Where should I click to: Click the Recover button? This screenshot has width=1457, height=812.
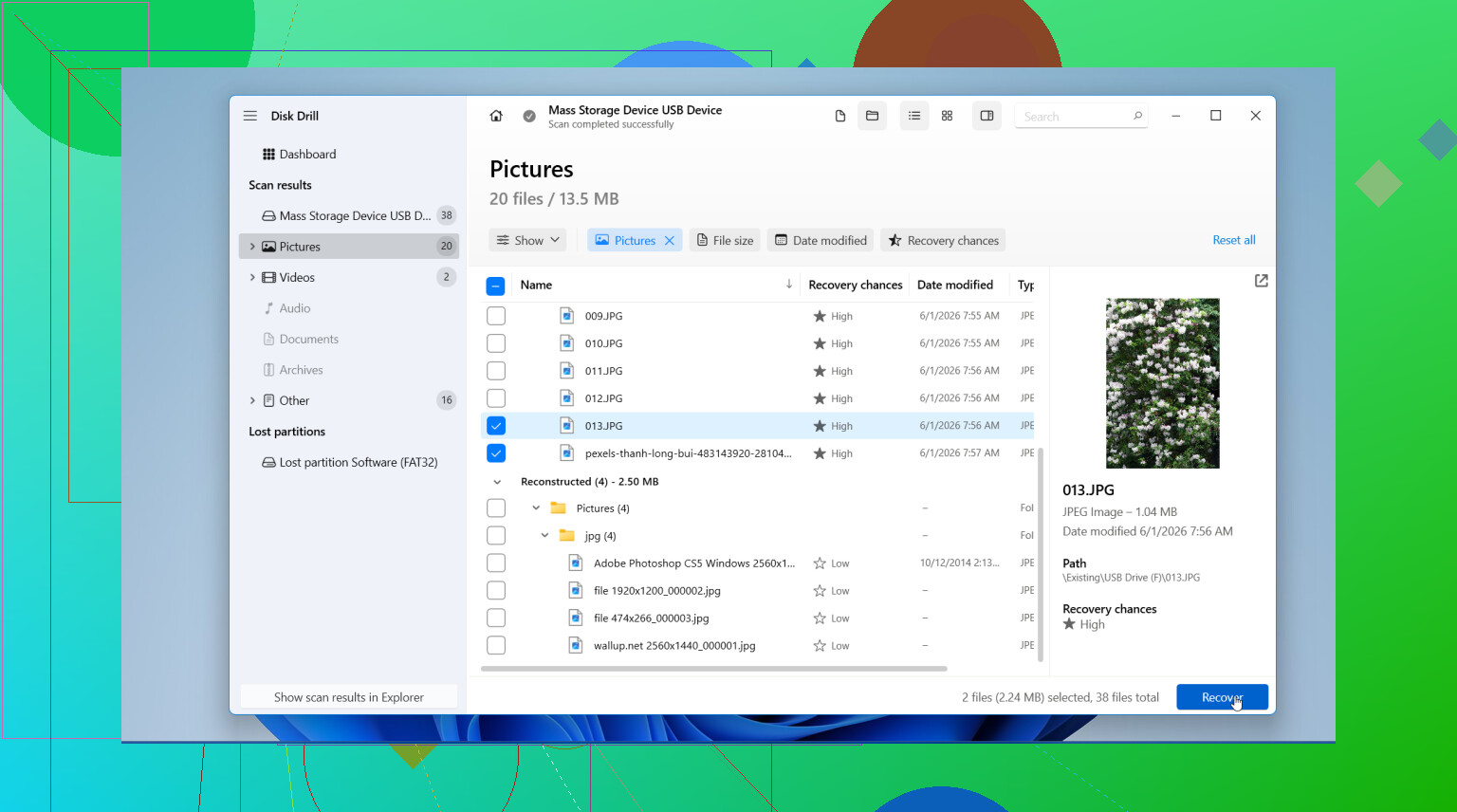coord(1222,697)
